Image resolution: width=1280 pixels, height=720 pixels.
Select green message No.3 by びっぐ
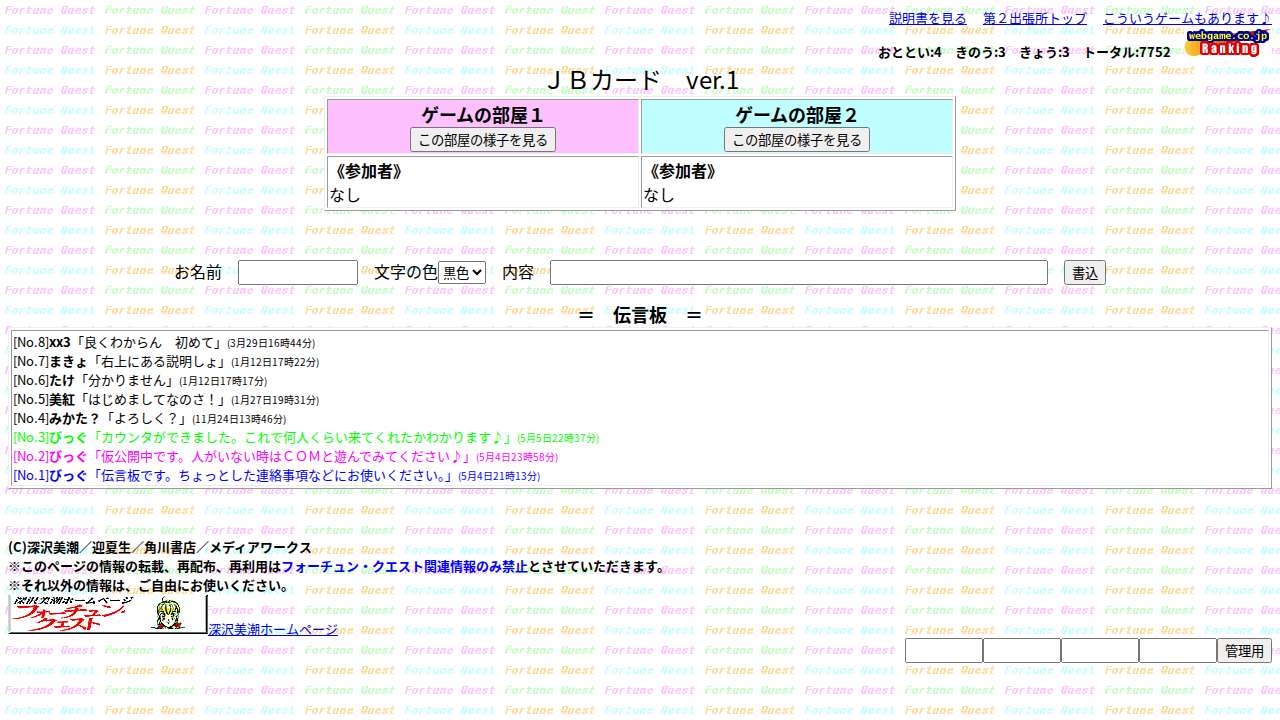306,438
